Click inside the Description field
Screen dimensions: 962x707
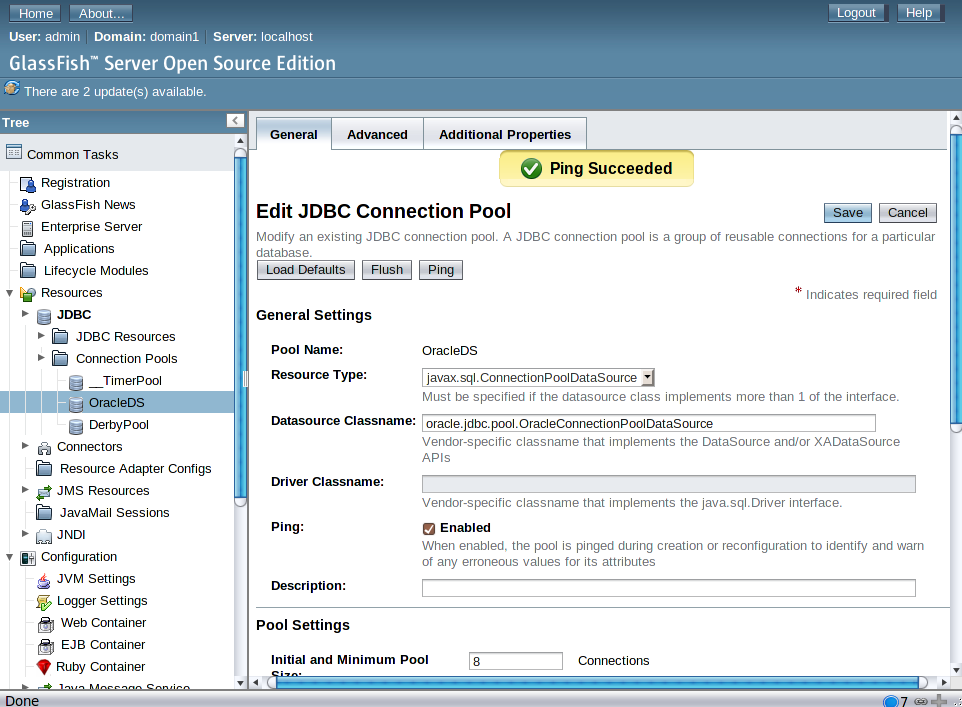668,587
